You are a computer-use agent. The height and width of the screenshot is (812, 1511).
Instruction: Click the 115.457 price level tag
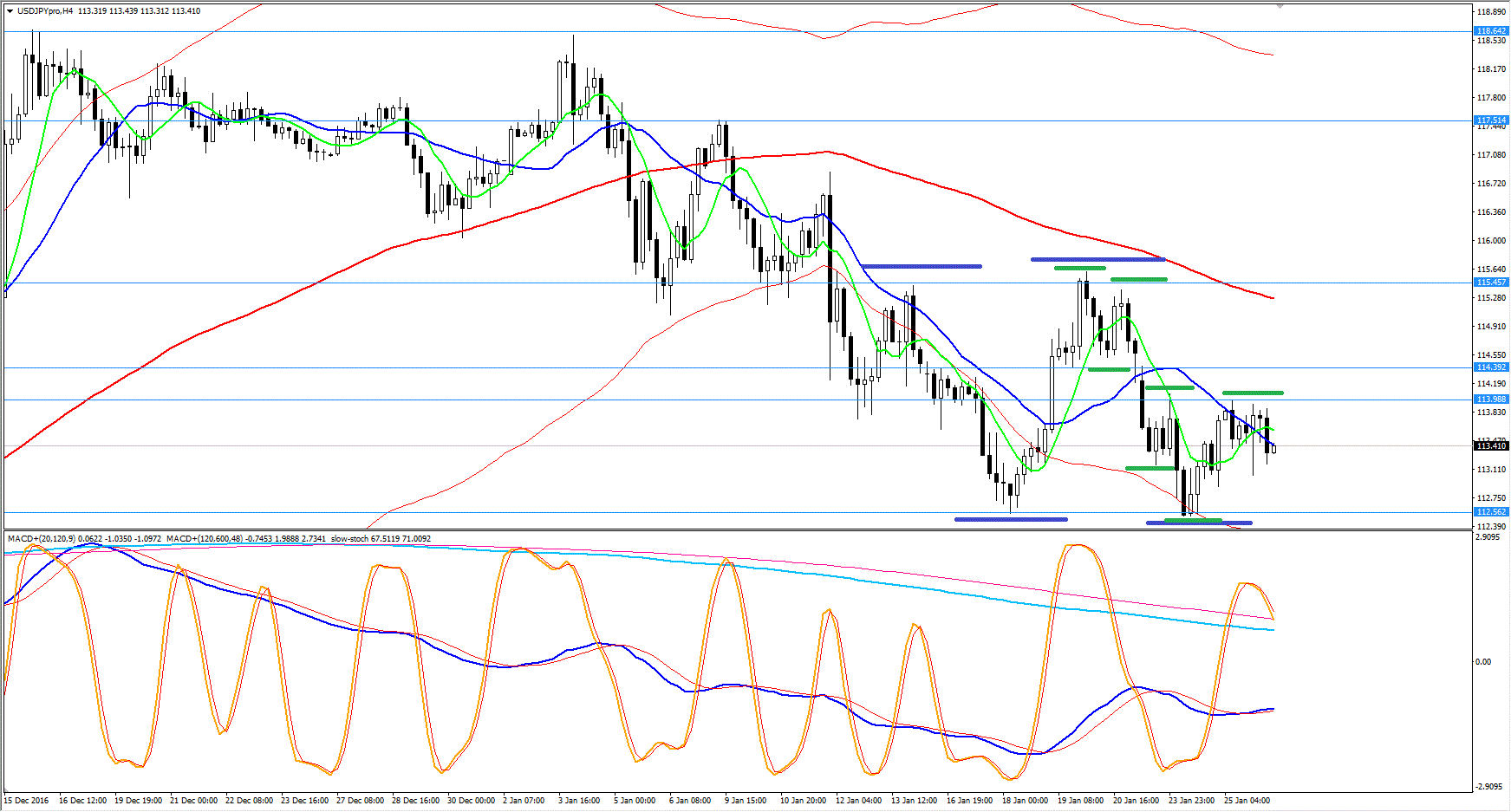tap(1491, 283)
